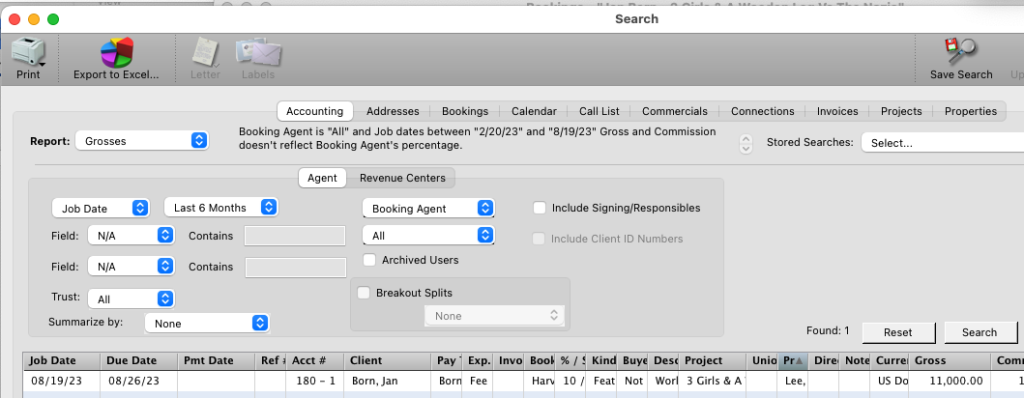
Task: Click the sorted Pr column header
Action: tap(794, 360)
